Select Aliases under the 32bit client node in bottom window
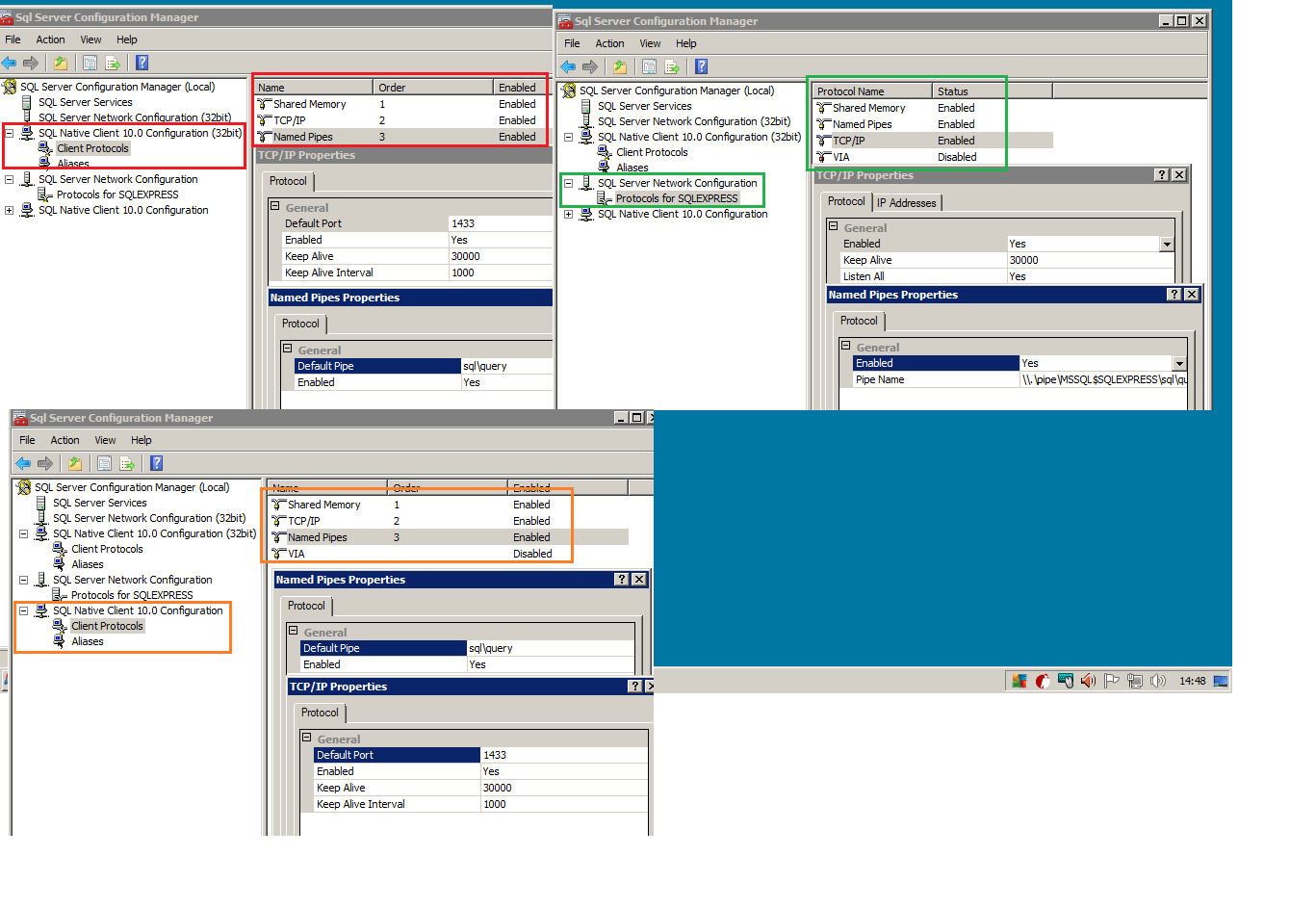This screenshot has height=908, width=1316. (88, 564)
